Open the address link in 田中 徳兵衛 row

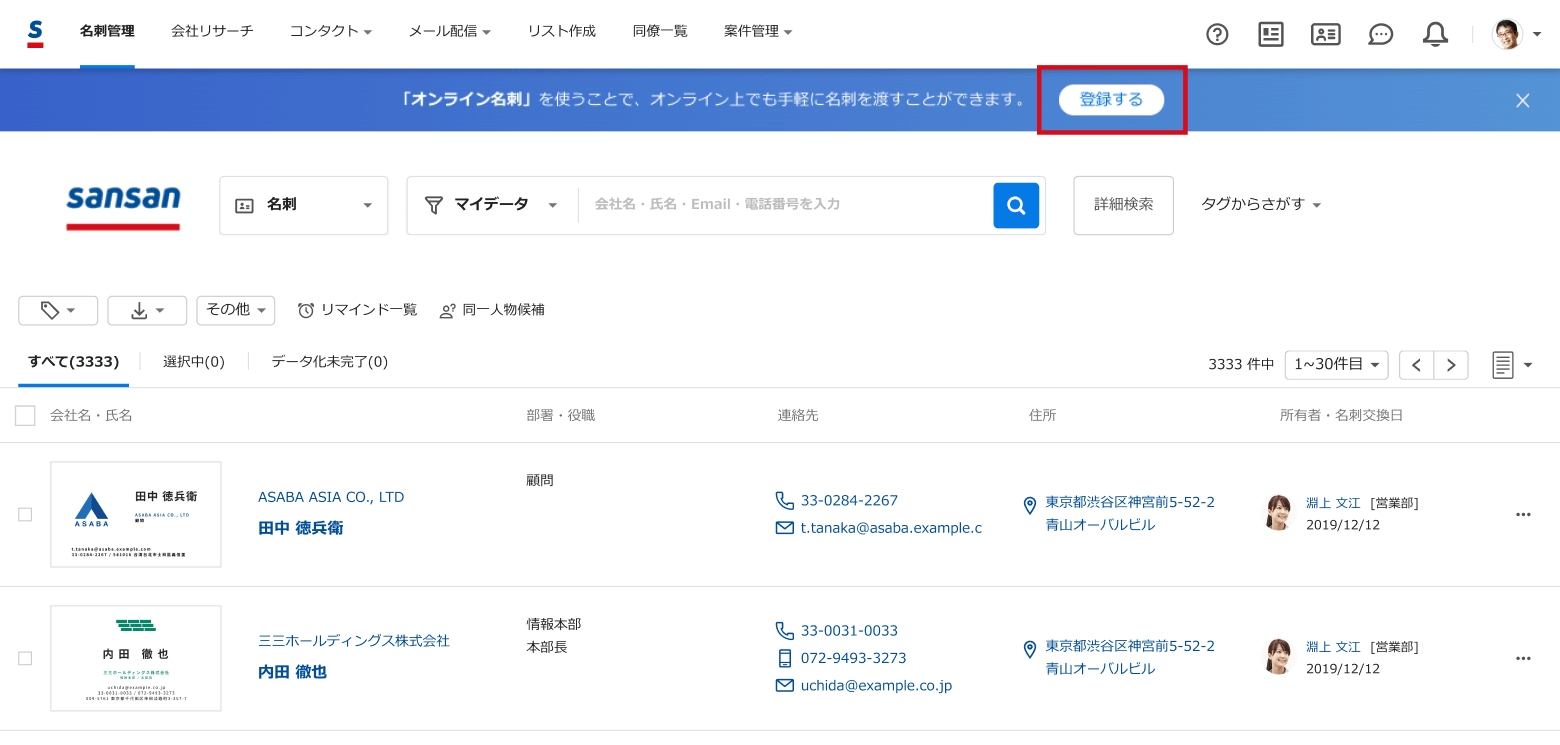[x=1130, y=513]
